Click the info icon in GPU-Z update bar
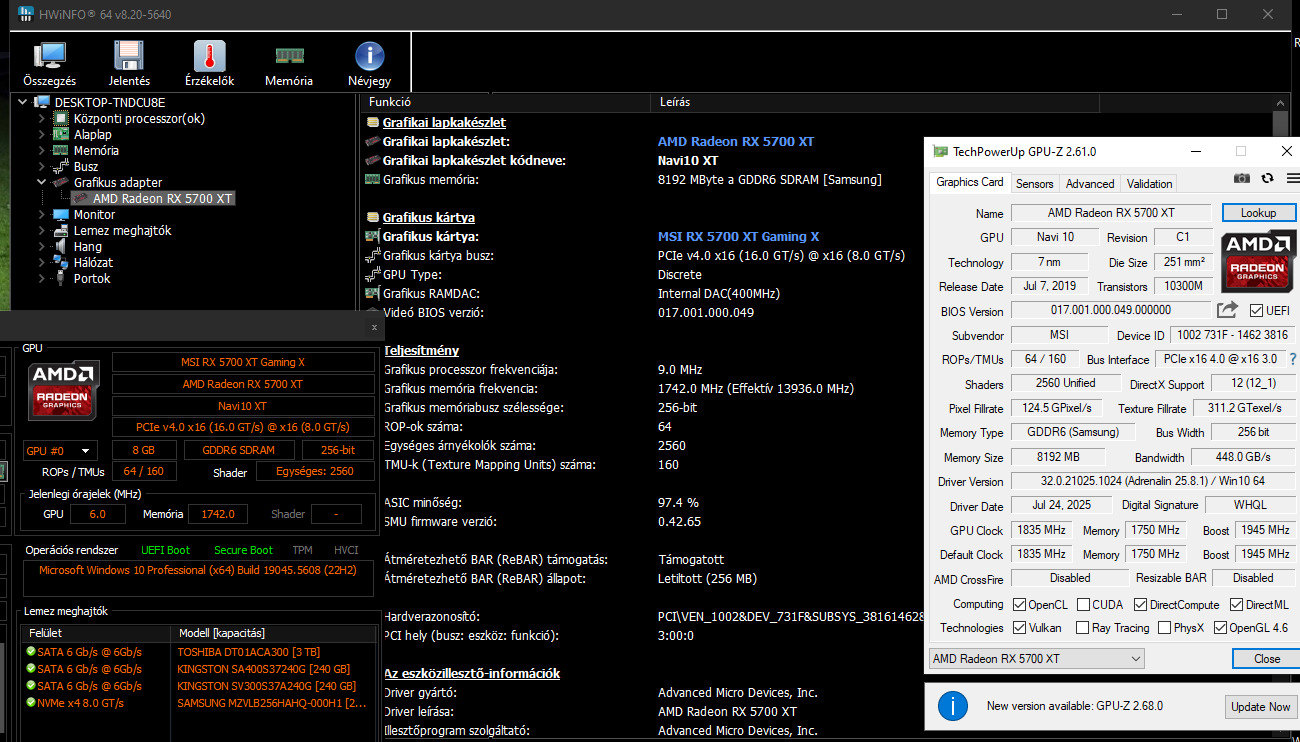This screenshot has height=742, width=1300. 952,706
